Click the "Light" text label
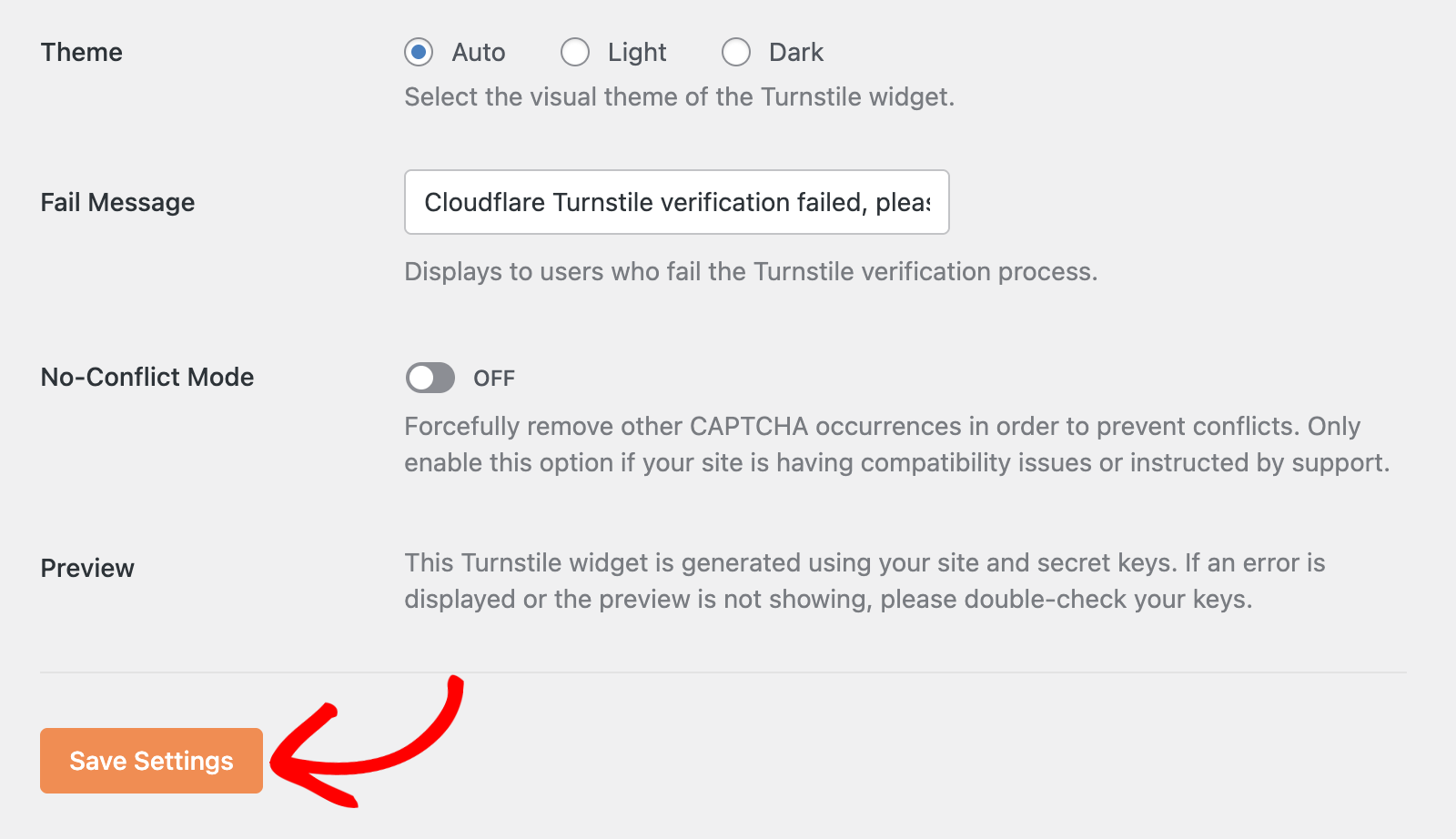The height and width of the screenshot is (839, 1456). click(637, 53)
